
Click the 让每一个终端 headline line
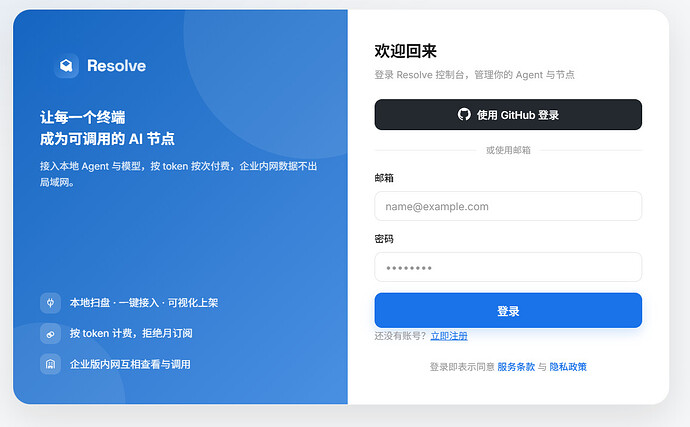[83, 118]
